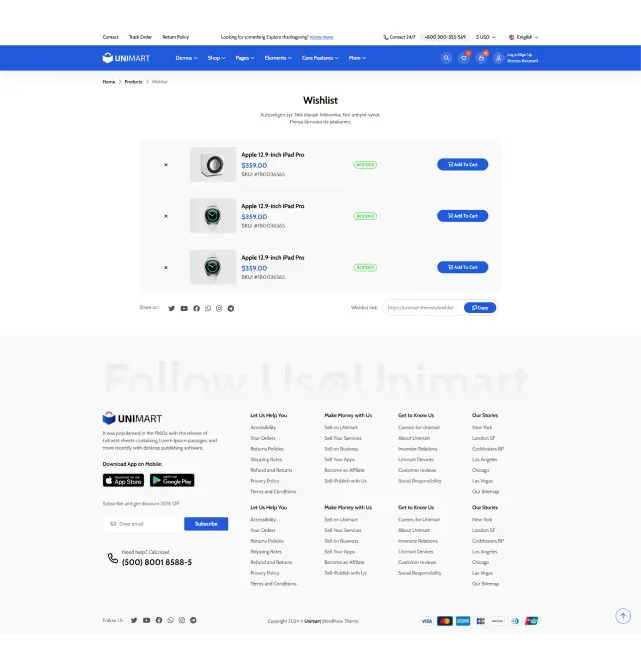Image resolution: width=641 pixels, height=663 pixels.
Task: Expand the Demos menu
Action: (x=186, y=58)
